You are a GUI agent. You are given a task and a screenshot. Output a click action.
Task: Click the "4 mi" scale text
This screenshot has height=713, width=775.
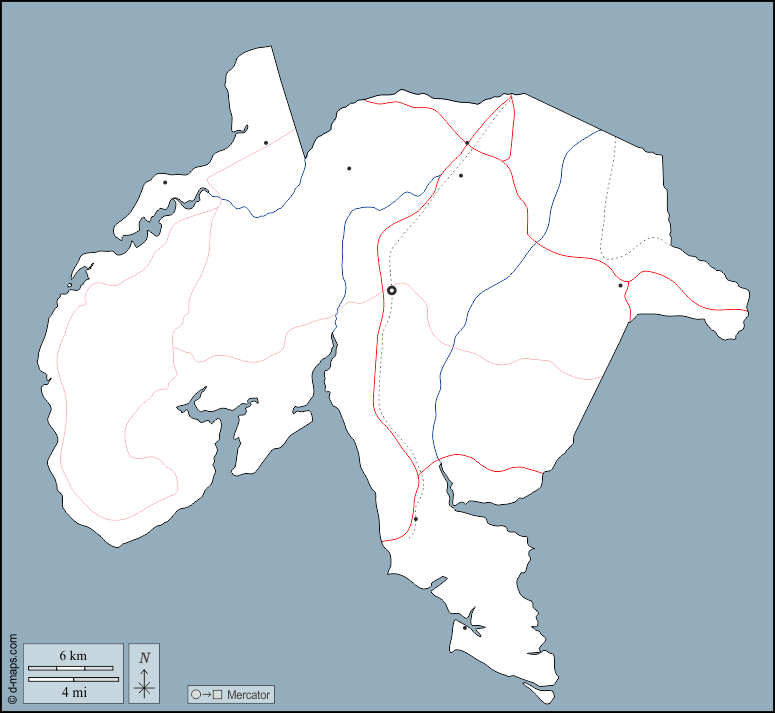(x=73, y=692)
